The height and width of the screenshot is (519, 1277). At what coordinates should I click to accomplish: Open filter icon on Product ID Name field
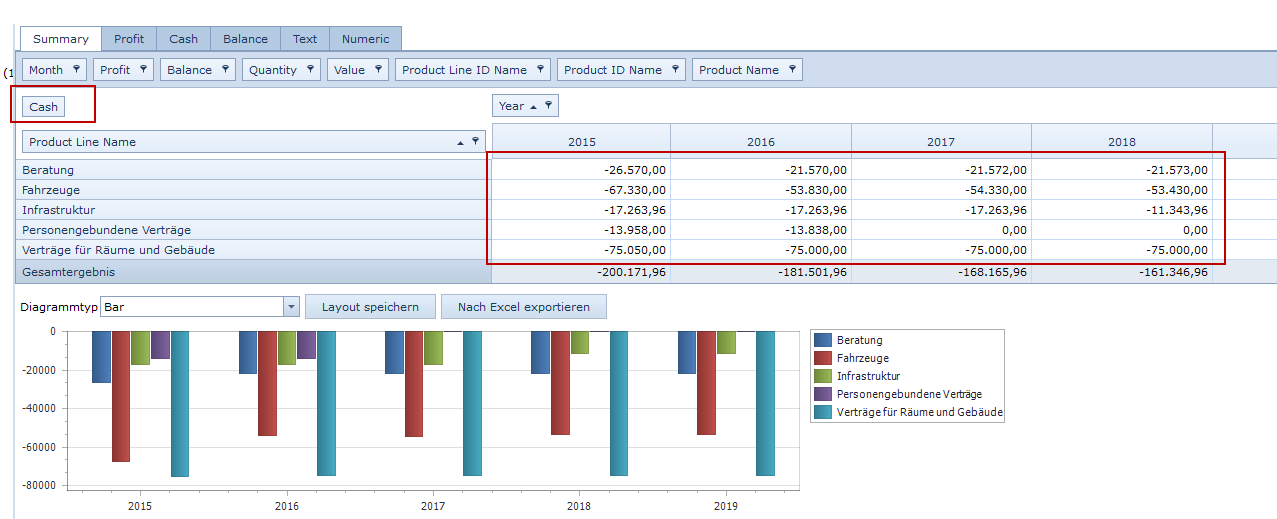click(675, 70)
